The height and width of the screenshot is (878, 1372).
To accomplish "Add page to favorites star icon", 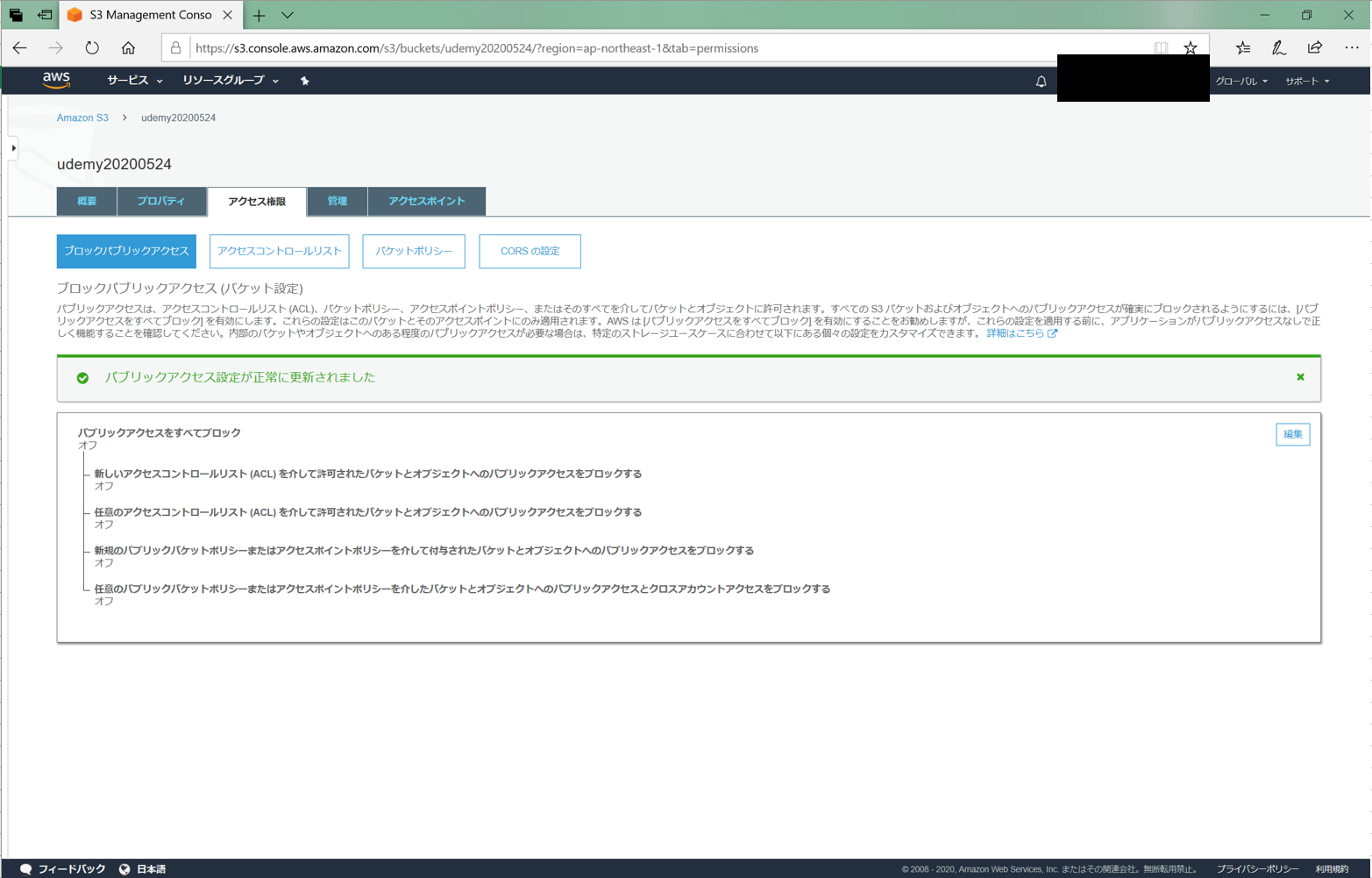I will click(1190, 48).
